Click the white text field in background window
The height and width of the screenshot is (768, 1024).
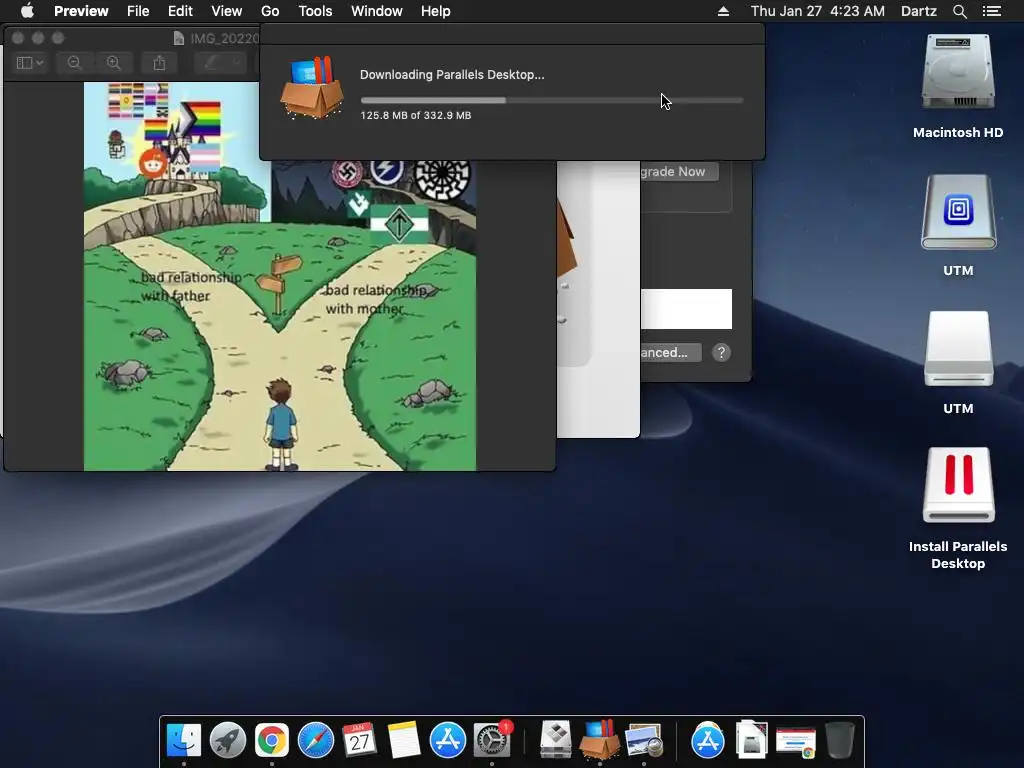(686, 309)
